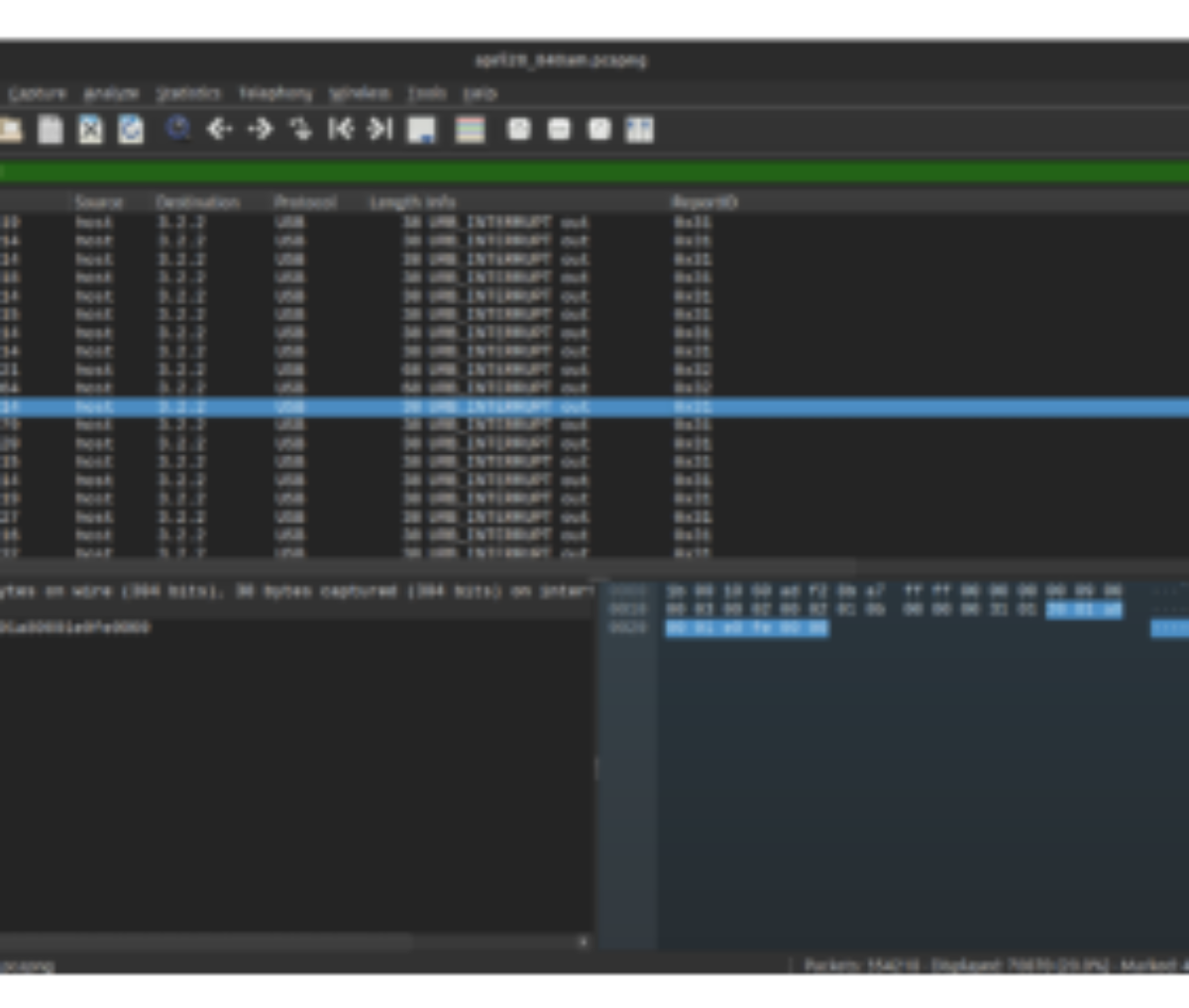Open the Telephony menu
The width and height of the screenshot is (1189, 1008).
point(275,93)
